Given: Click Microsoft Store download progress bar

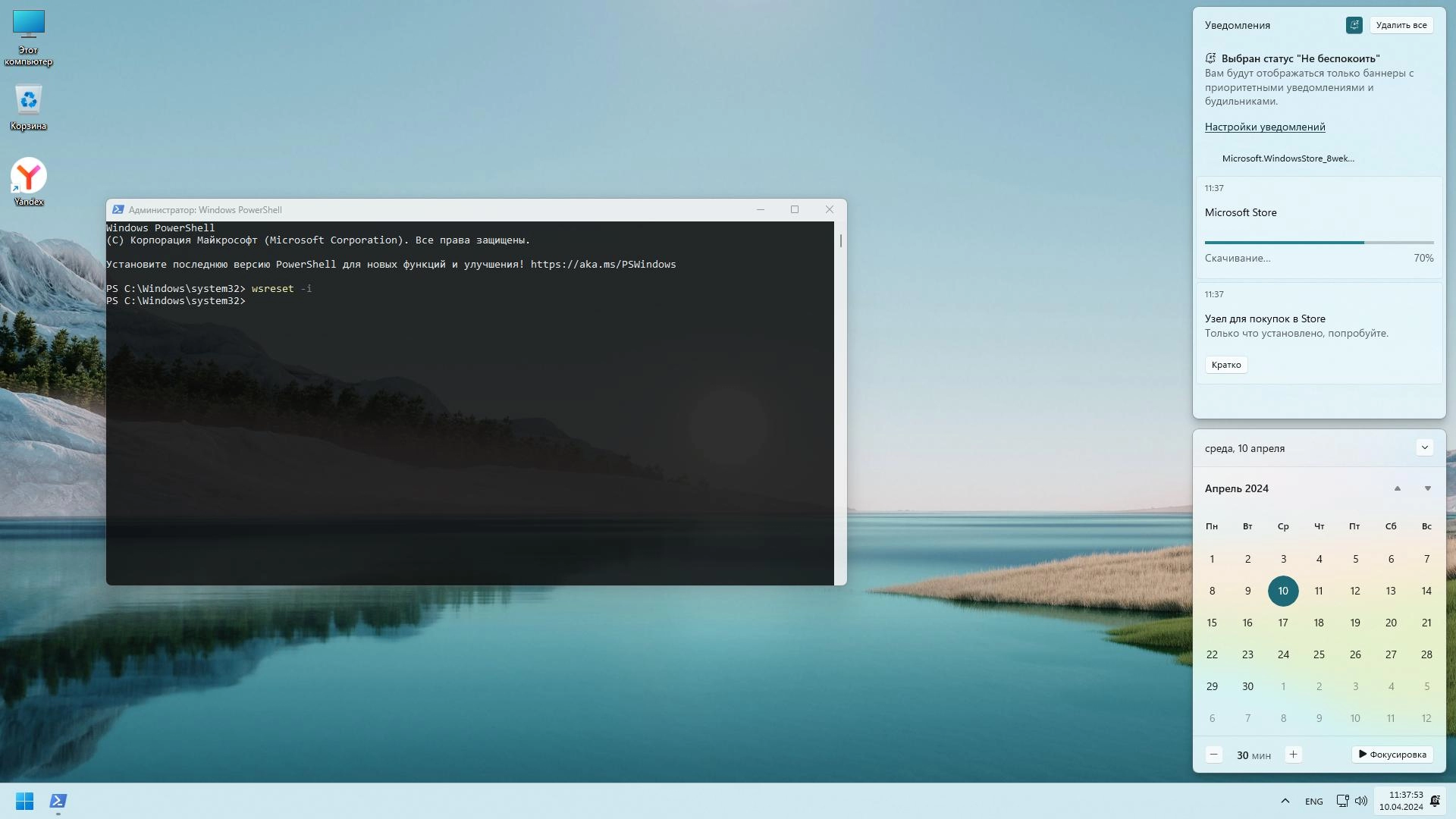Looking at the screenshot, I should (1318, 243).
